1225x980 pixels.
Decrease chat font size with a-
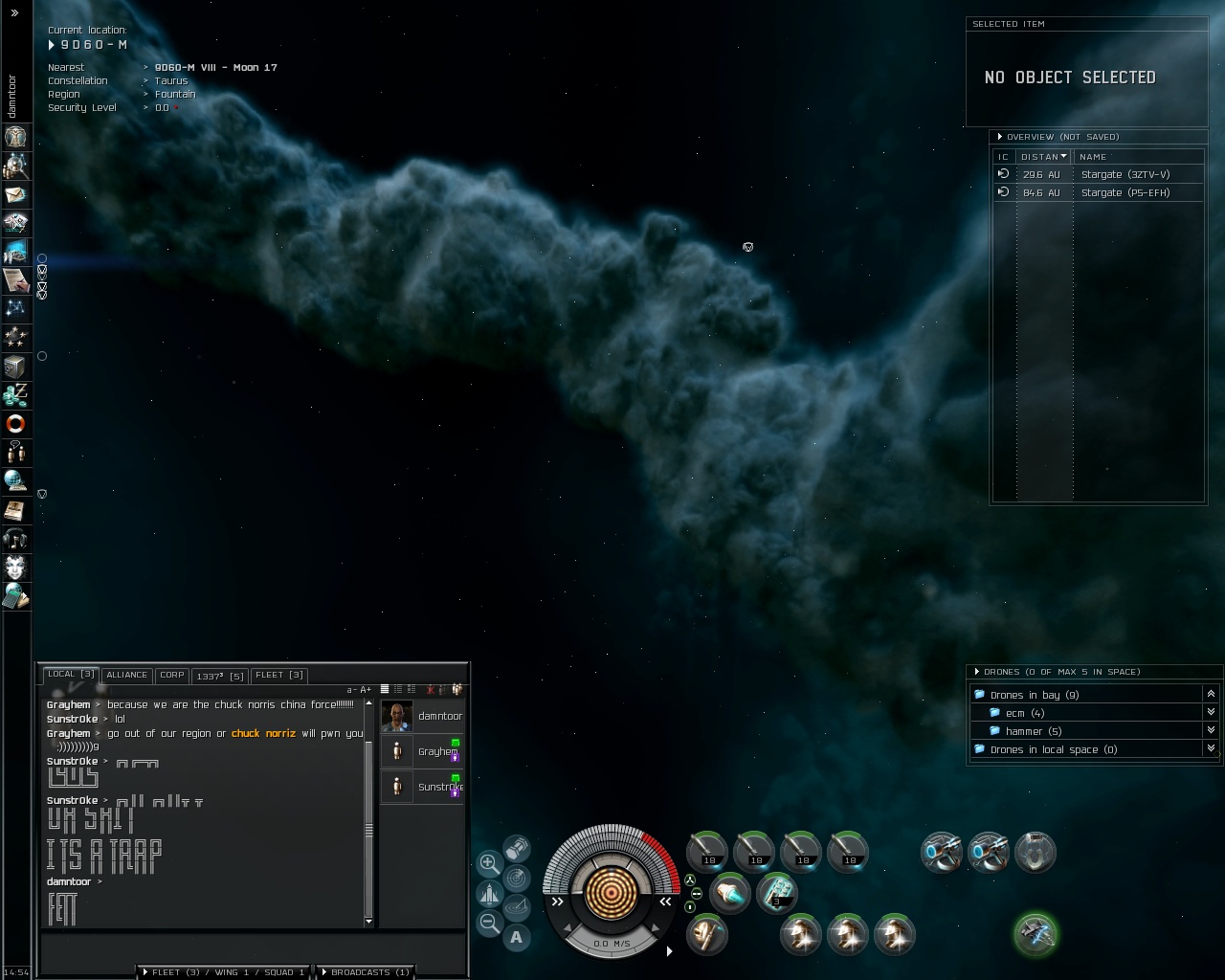[x=351, y=689]
